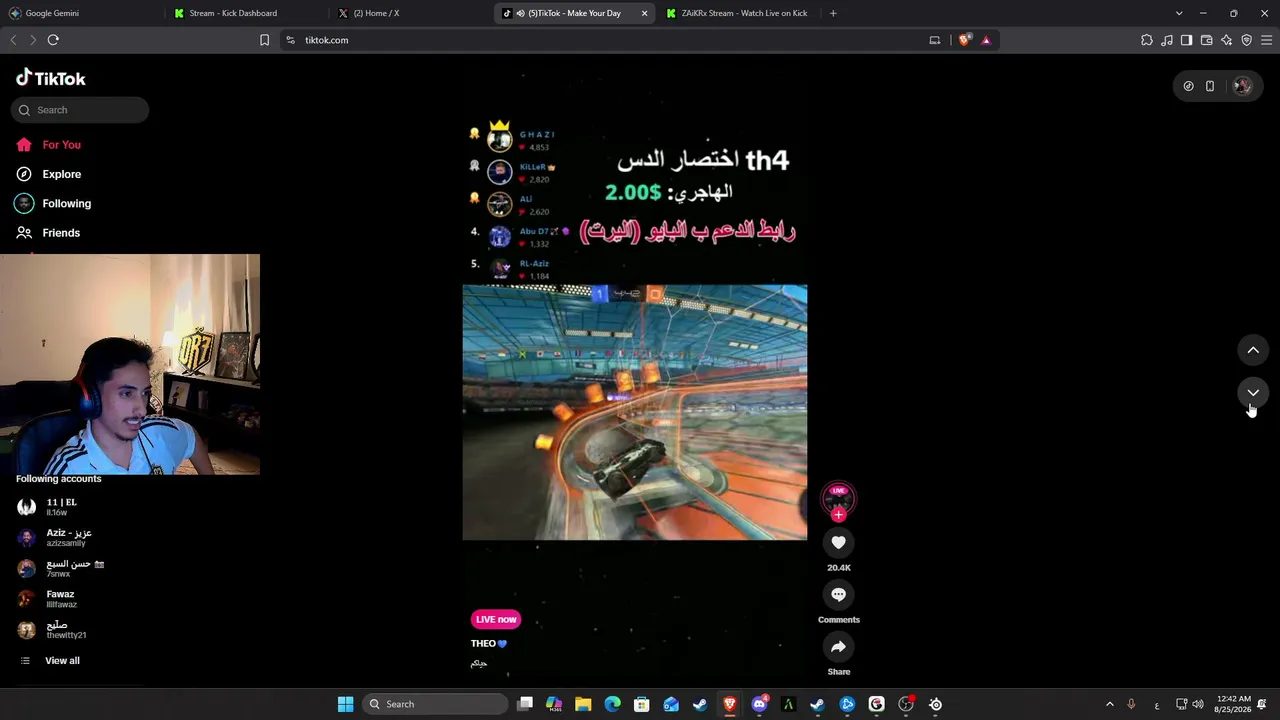Open the Comments speech bubble icon
Screen dimensions: 1280x720
coord(838,594)
